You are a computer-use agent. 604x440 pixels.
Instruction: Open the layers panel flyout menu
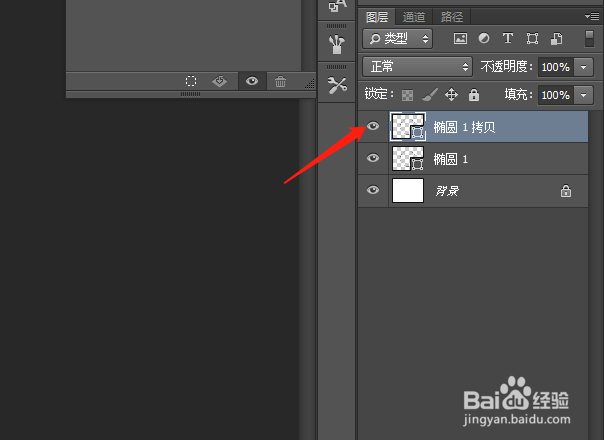(592, 16)
